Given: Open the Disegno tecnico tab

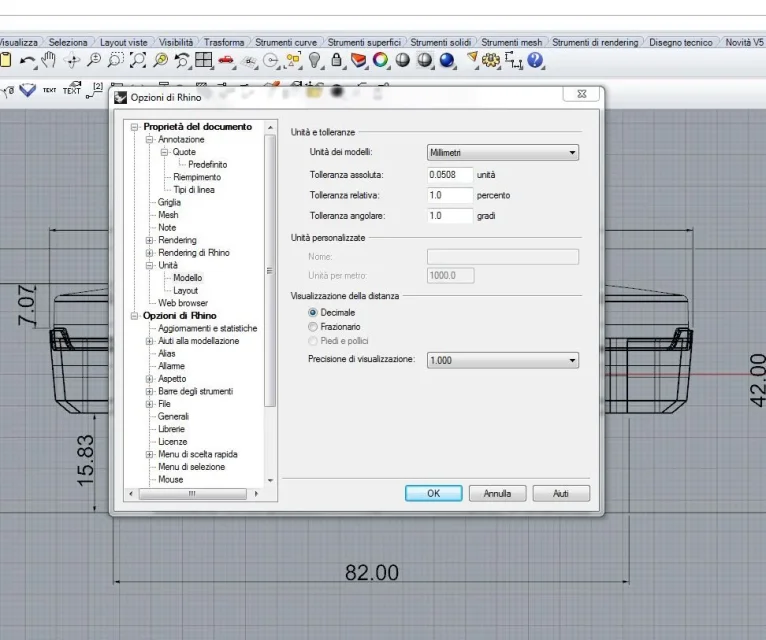Looking at the screenshot, I should tap(680, 43).
